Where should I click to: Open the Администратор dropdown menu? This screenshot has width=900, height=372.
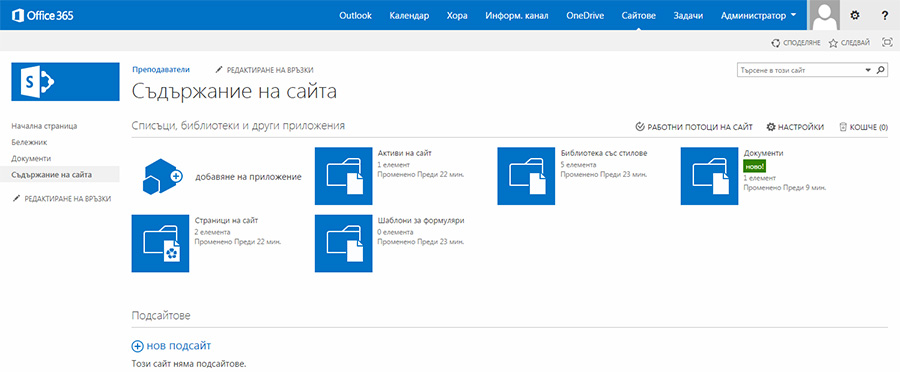[758, 16]
